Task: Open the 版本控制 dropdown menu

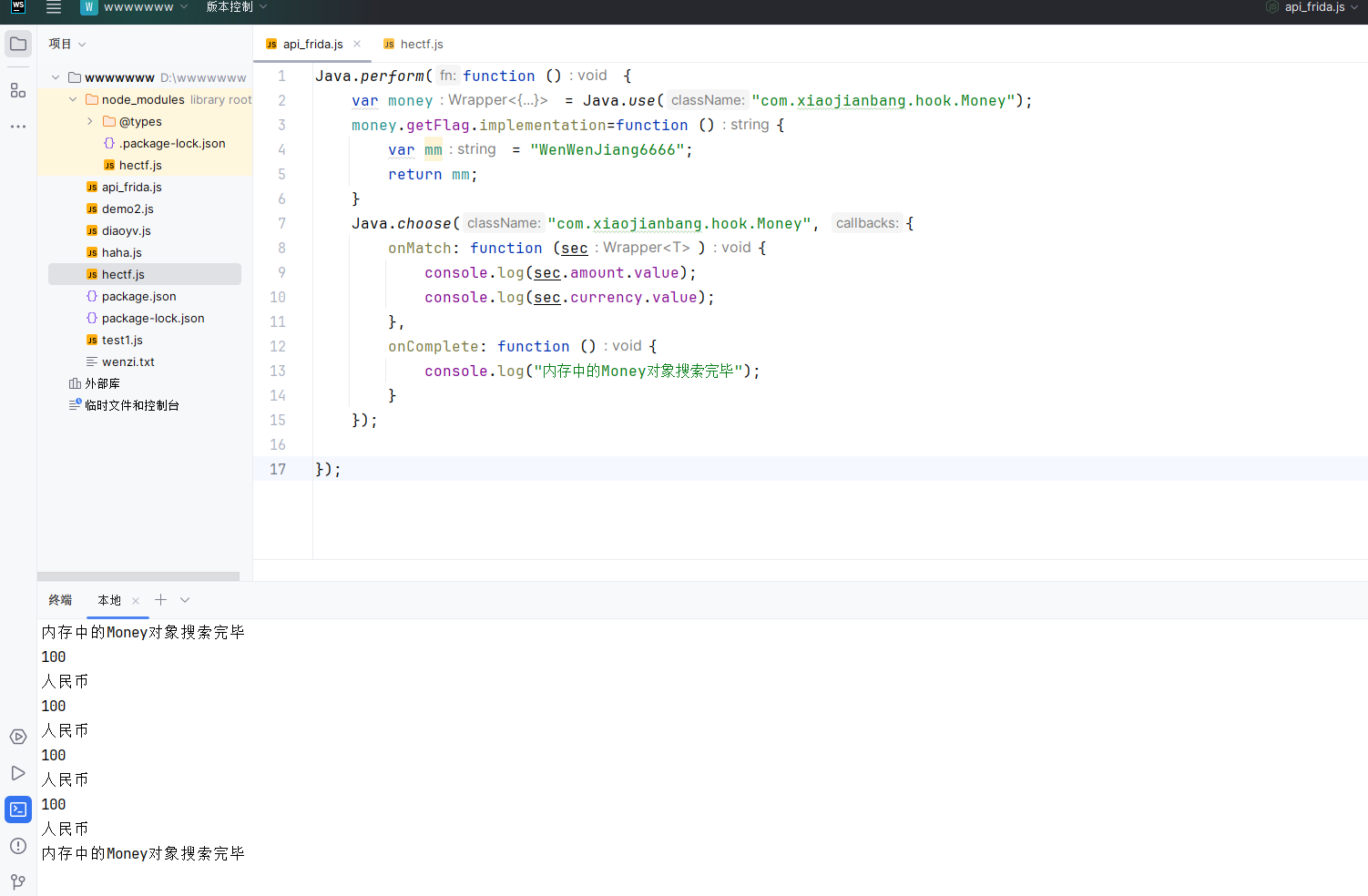Action: (x=237, y=7)
